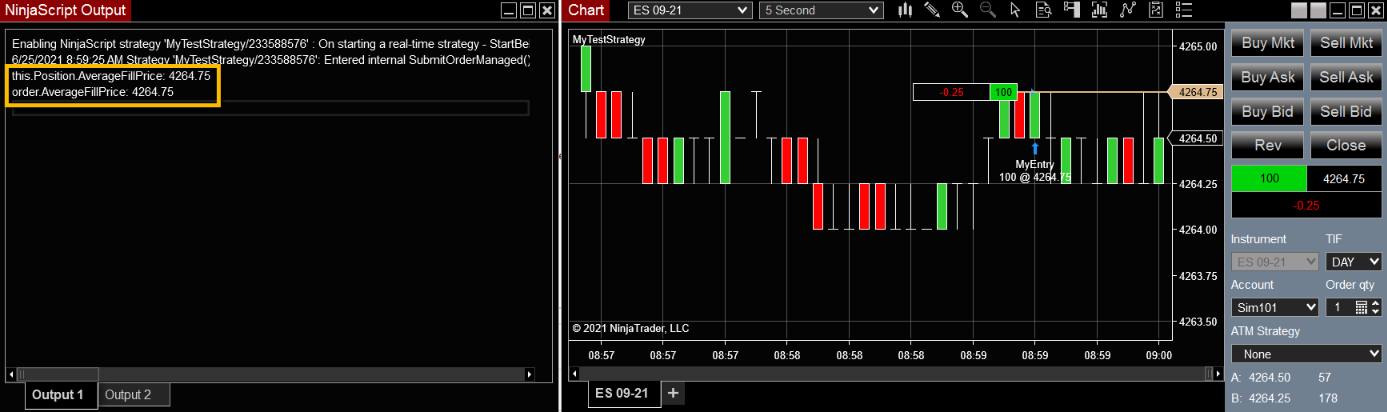Click the green 100 position marker on chart
Screen dimensions: 1387x412
click(1004, 92)
